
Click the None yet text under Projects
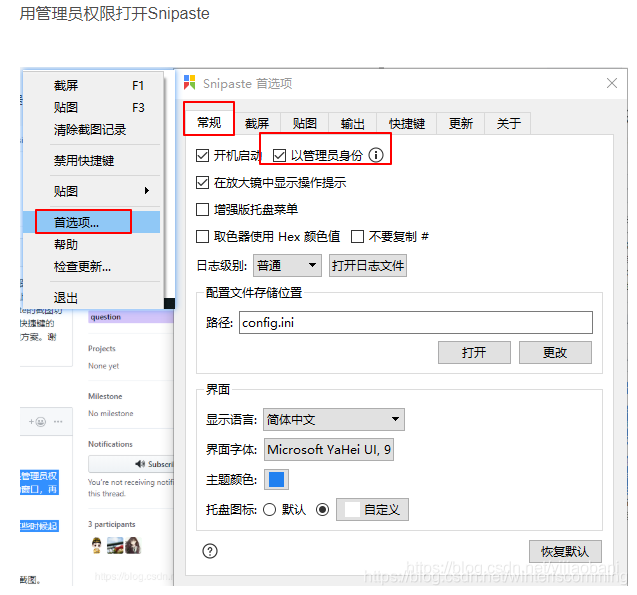point(104,366)
